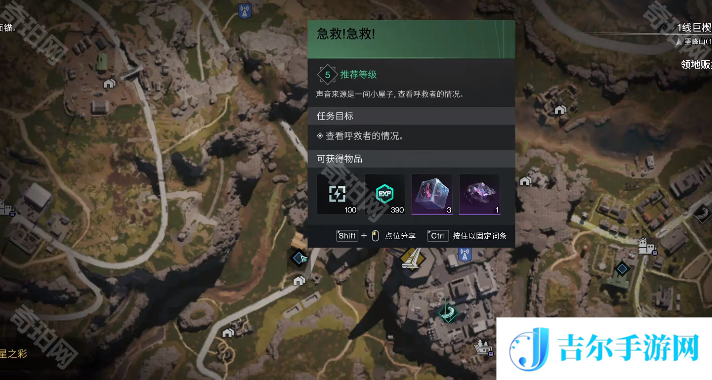Screen dimensions: 712x380
Task: Click the yellow diamond marker below the tooltip
Action: 412,259
